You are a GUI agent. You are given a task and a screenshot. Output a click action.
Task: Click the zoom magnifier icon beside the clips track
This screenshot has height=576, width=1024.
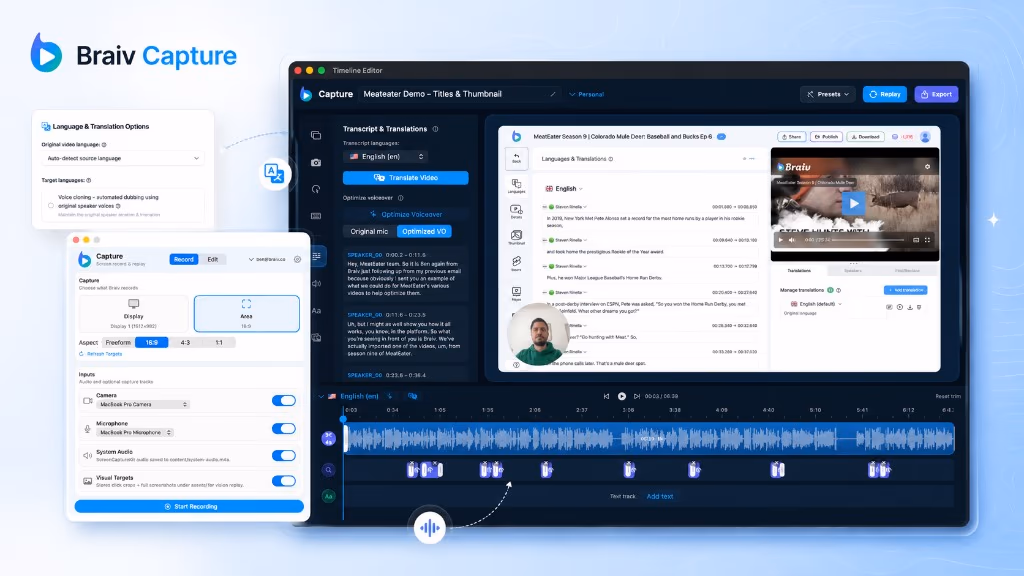328,470
